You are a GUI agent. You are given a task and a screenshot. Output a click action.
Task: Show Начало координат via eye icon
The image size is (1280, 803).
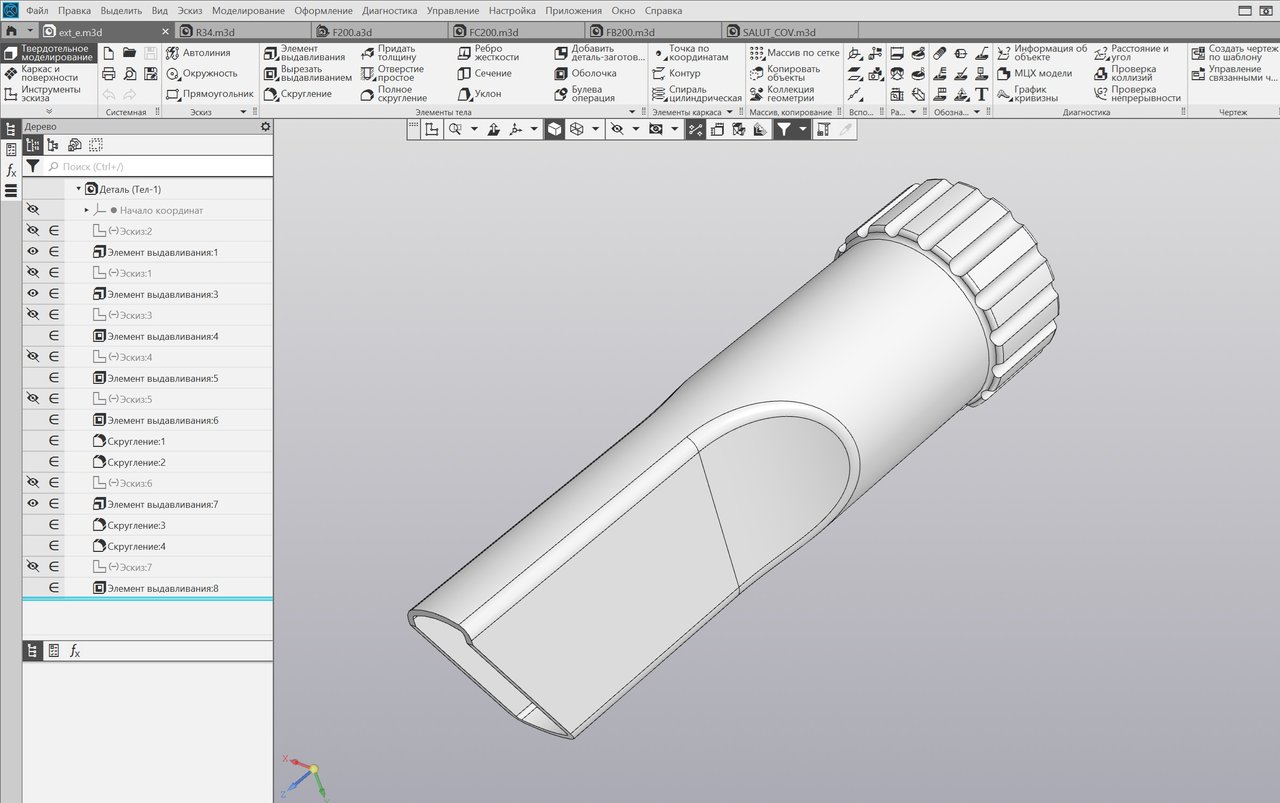tap(33, 210)
